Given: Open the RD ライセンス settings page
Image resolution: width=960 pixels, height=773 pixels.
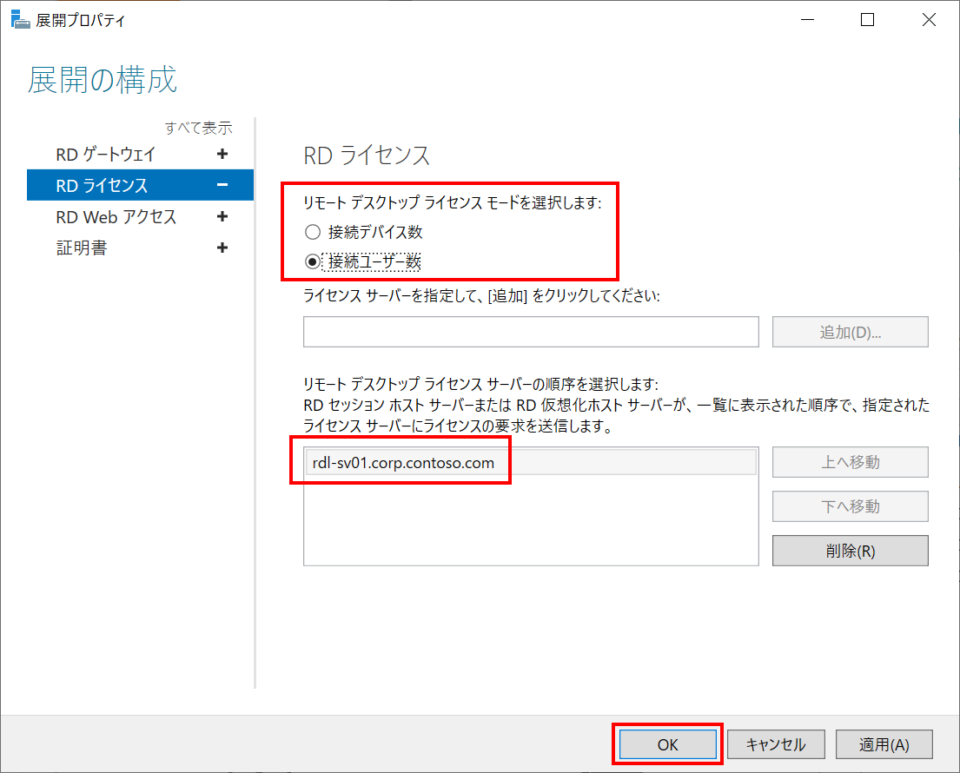Looking at the screenshot, I should [x=140, y=185].
